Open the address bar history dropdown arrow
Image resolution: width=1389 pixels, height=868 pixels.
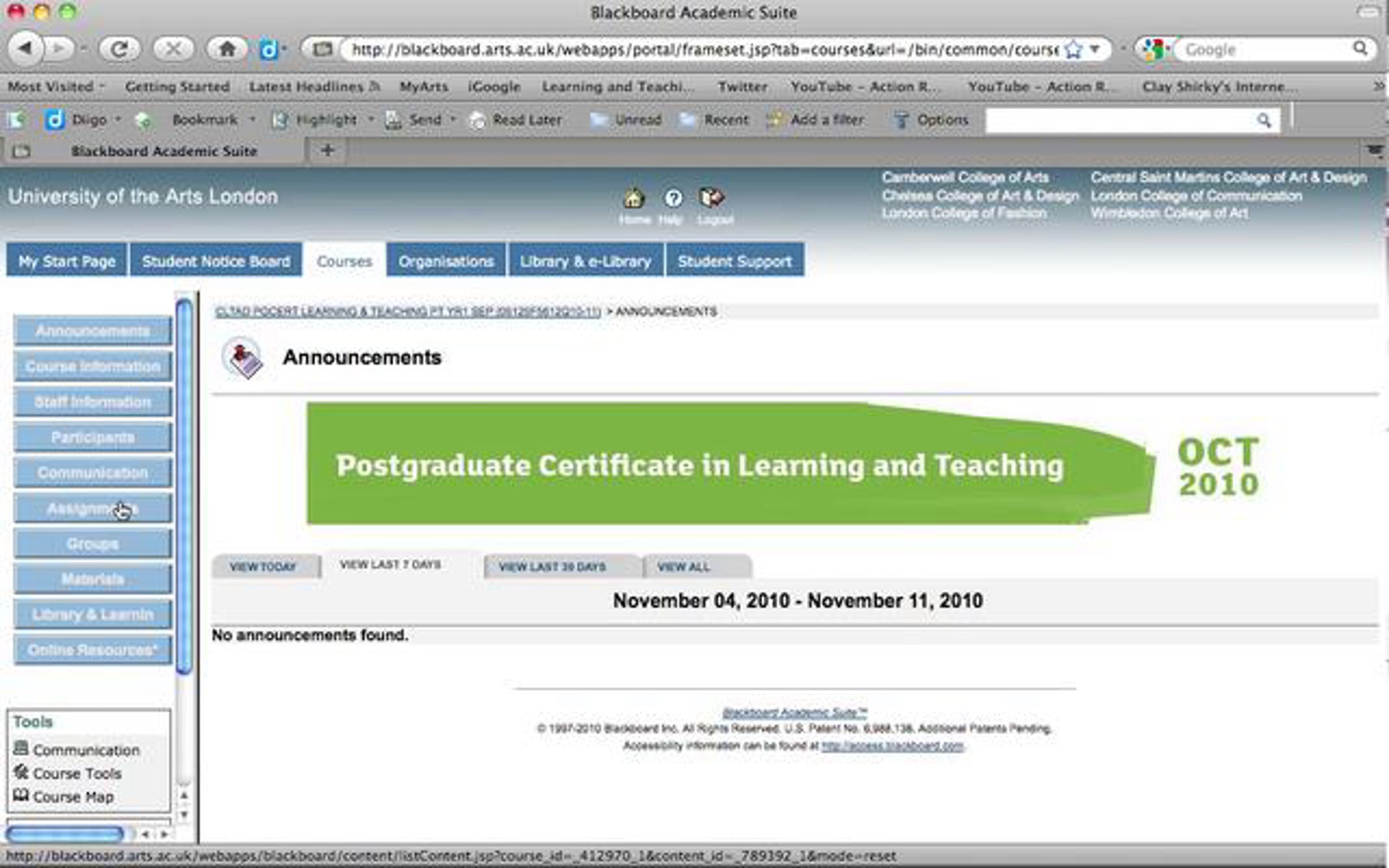1095,49
